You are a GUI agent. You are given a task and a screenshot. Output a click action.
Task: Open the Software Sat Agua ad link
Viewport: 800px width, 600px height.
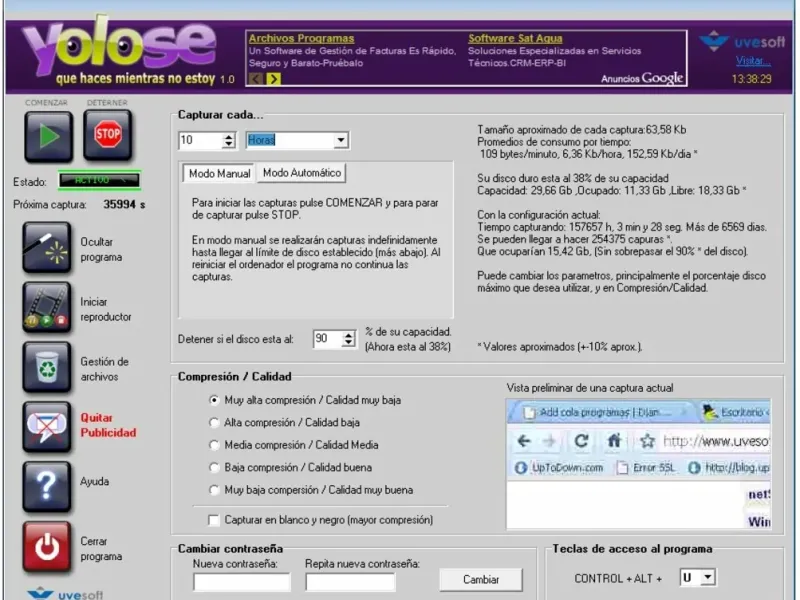point(515,38)
